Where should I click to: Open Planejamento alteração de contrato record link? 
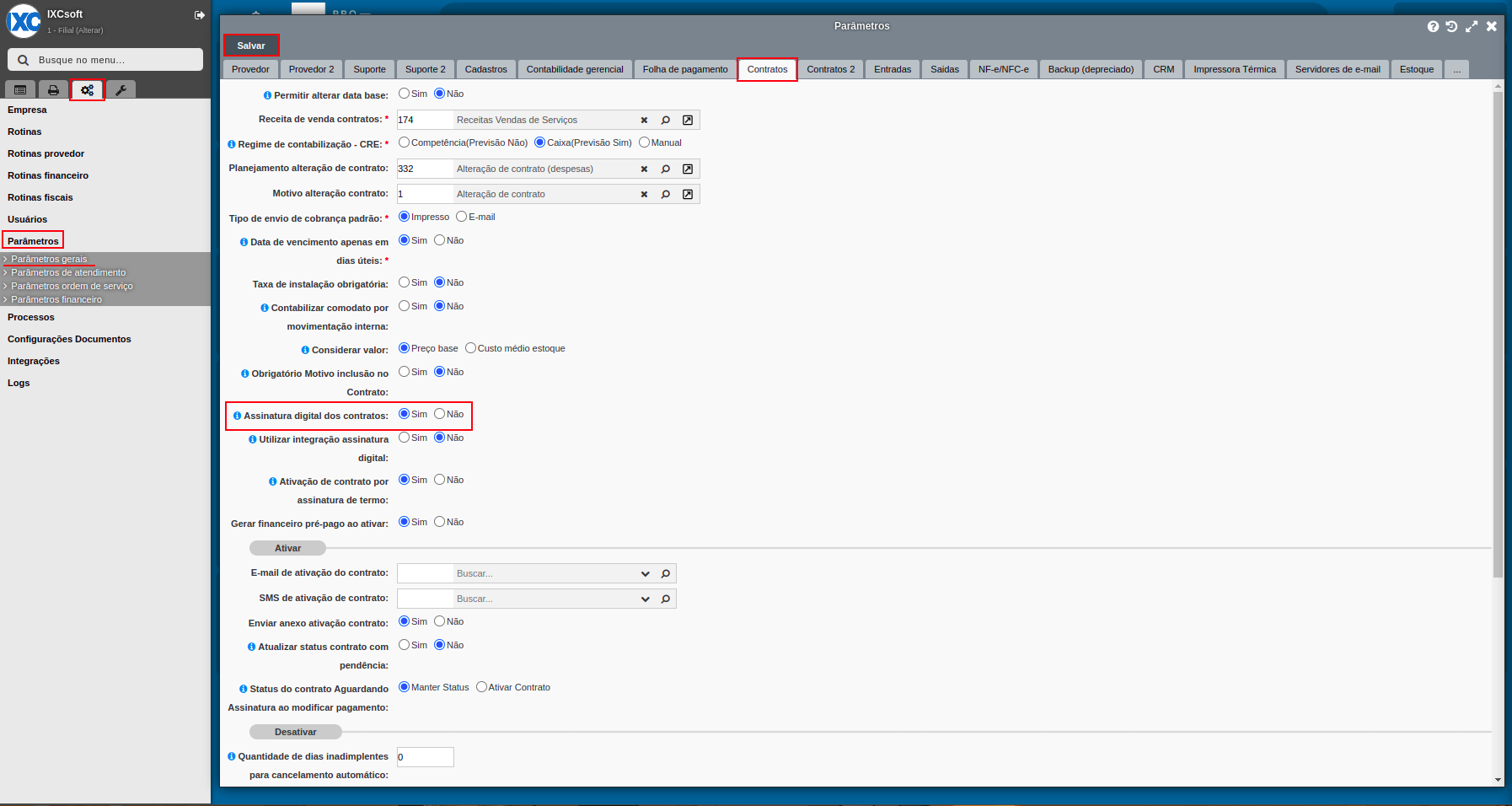pyautogui.click(x=688, y=169)
